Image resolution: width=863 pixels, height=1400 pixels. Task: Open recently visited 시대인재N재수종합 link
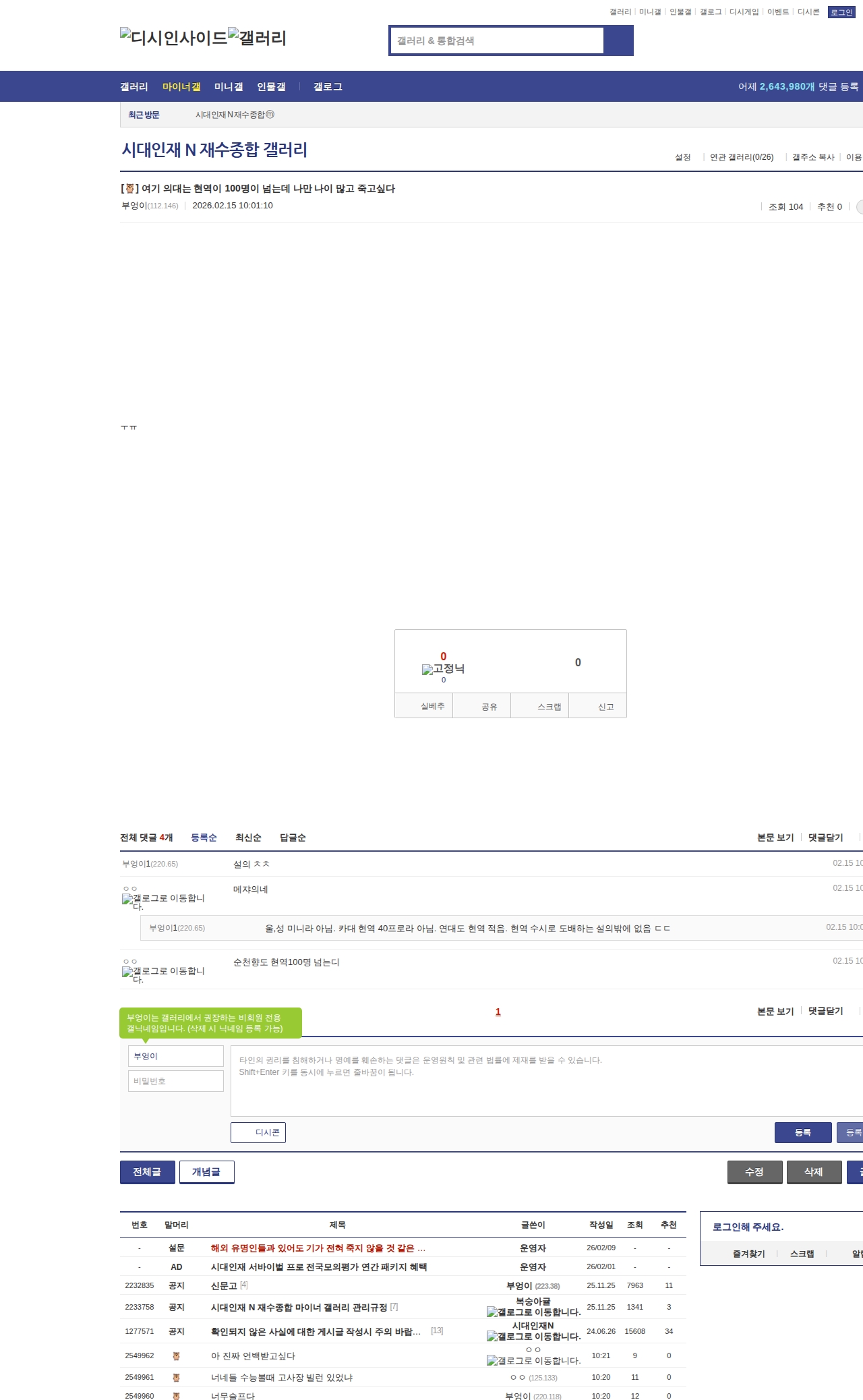(235, 115)
